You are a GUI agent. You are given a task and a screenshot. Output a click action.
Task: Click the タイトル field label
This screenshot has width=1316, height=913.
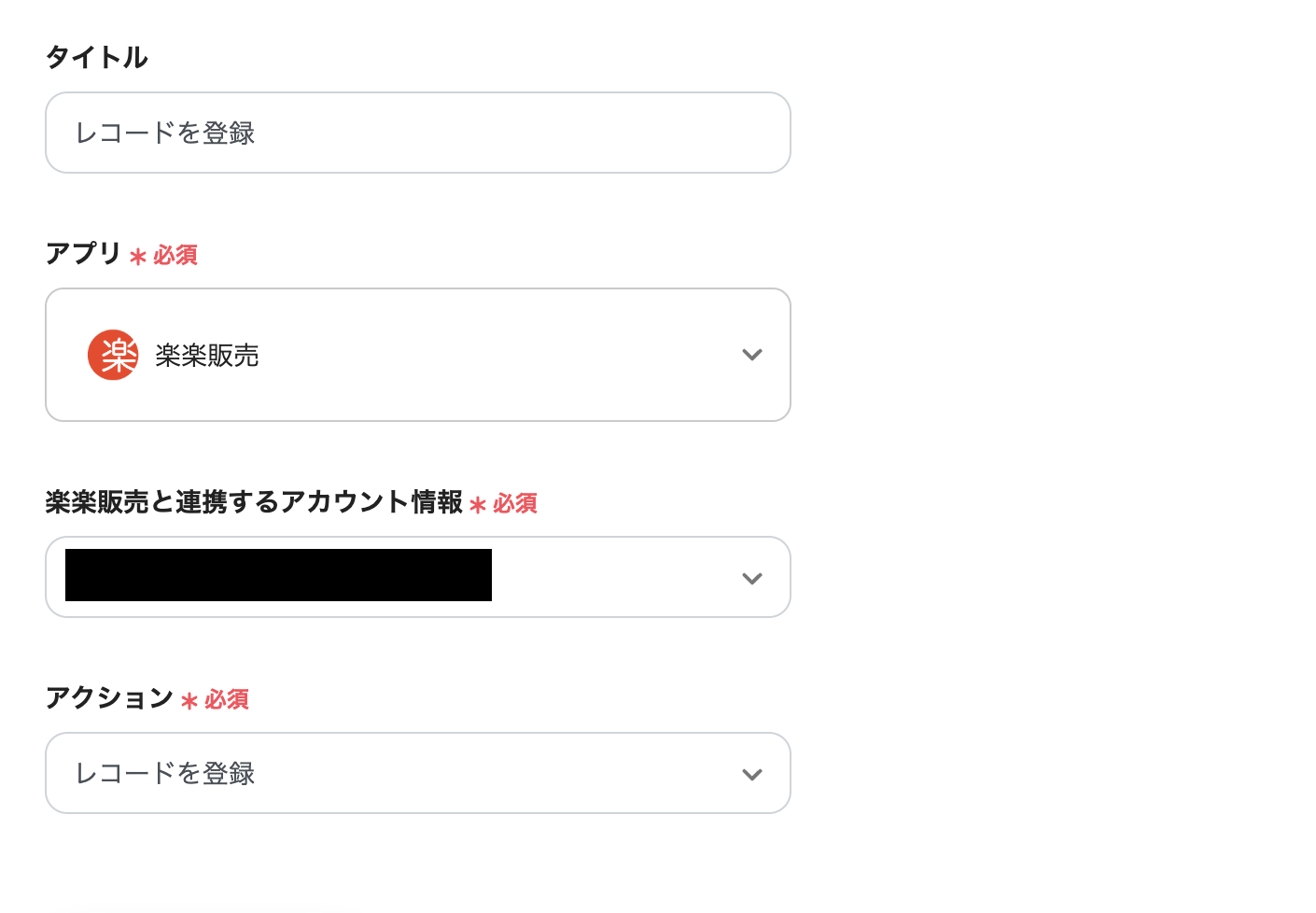tap(97, 58)
